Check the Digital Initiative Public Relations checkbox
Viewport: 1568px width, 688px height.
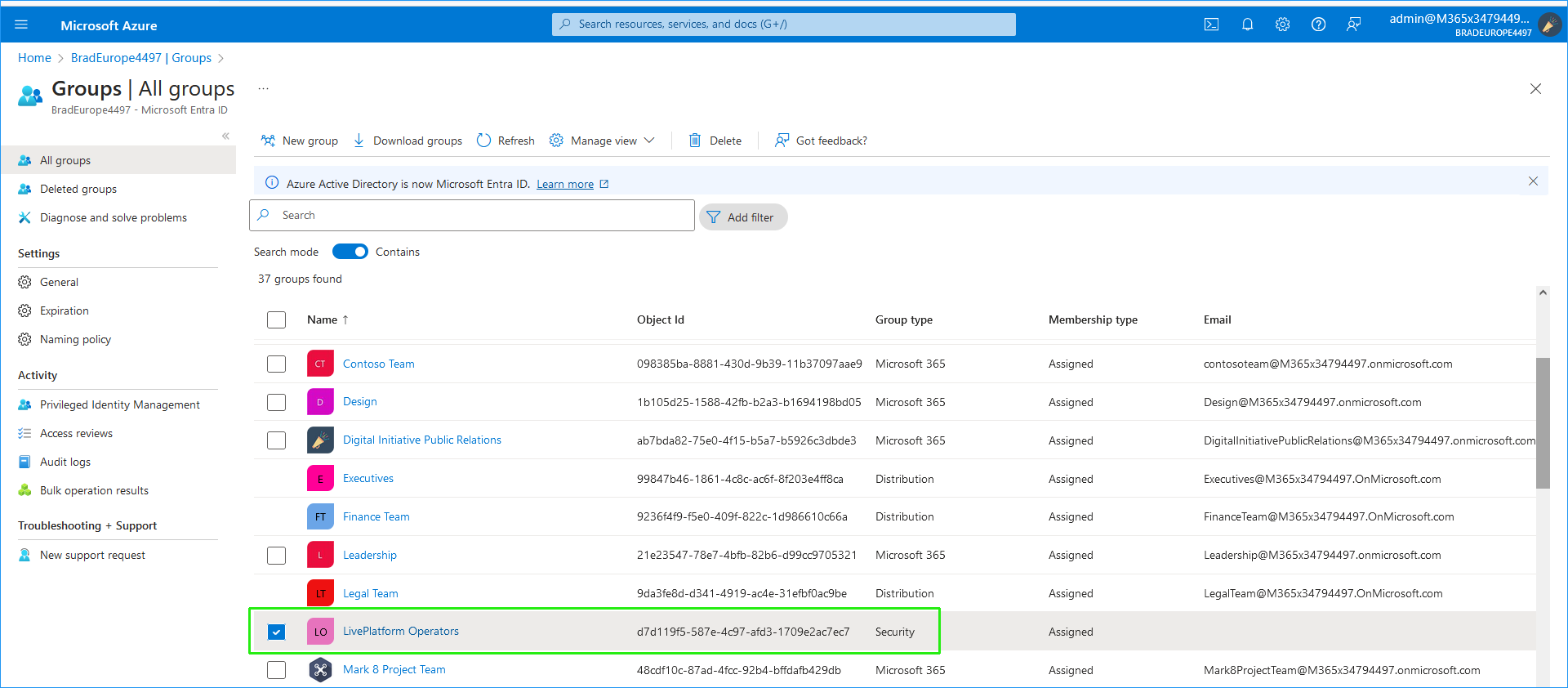(x=277, y=440)
